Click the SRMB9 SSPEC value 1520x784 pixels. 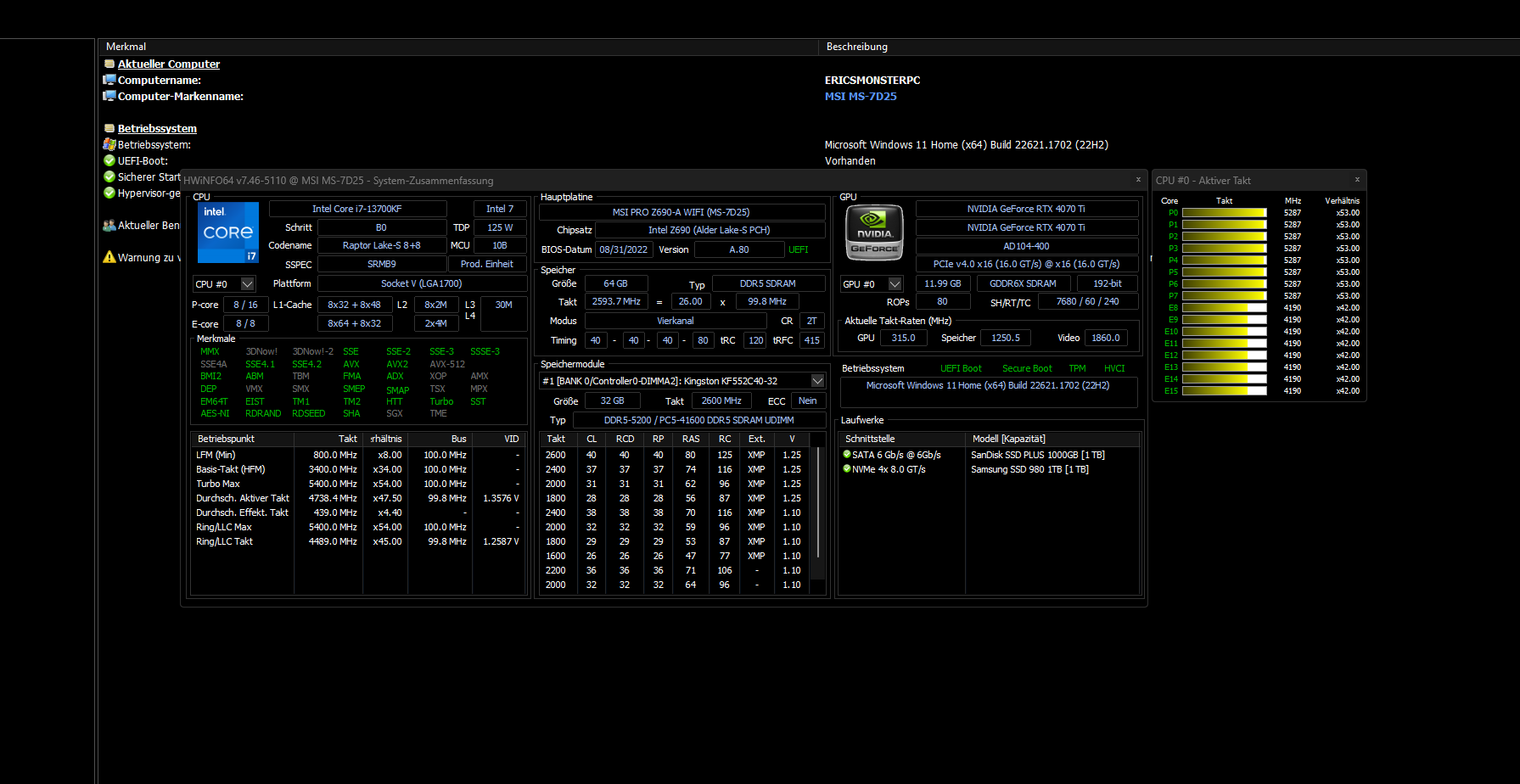tap(381, 265)
